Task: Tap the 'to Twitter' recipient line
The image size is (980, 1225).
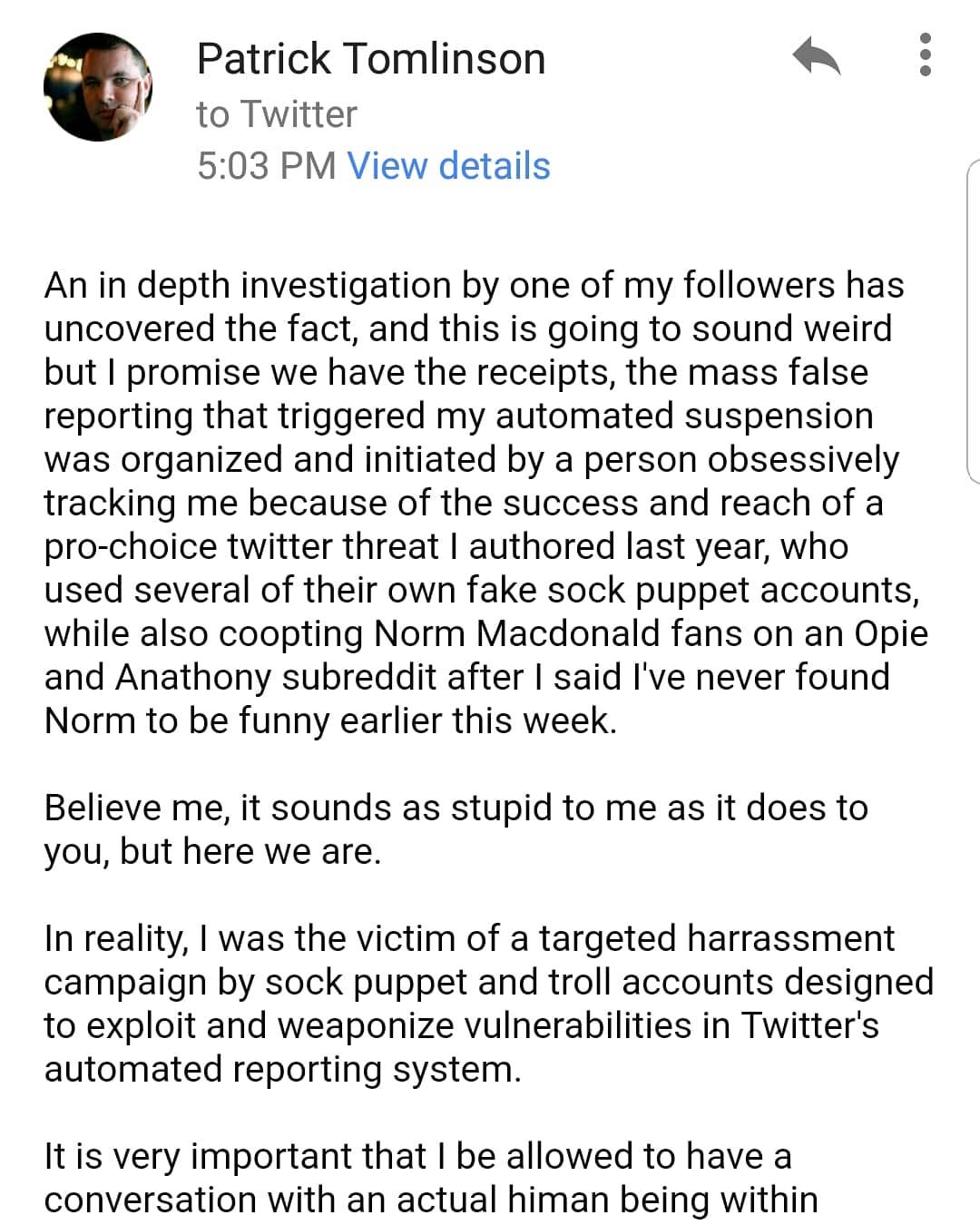Action: tap(276, 114)
